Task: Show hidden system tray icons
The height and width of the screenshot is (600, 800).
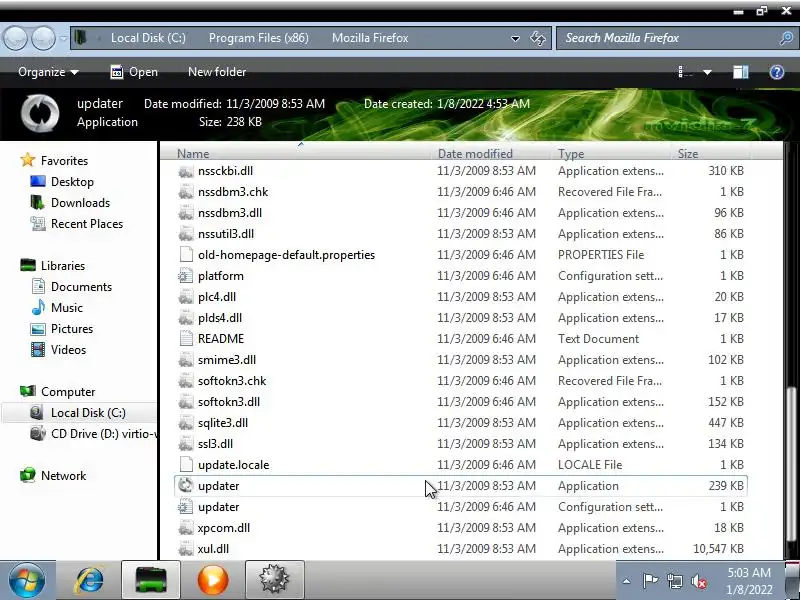Action: click(627, 581)
